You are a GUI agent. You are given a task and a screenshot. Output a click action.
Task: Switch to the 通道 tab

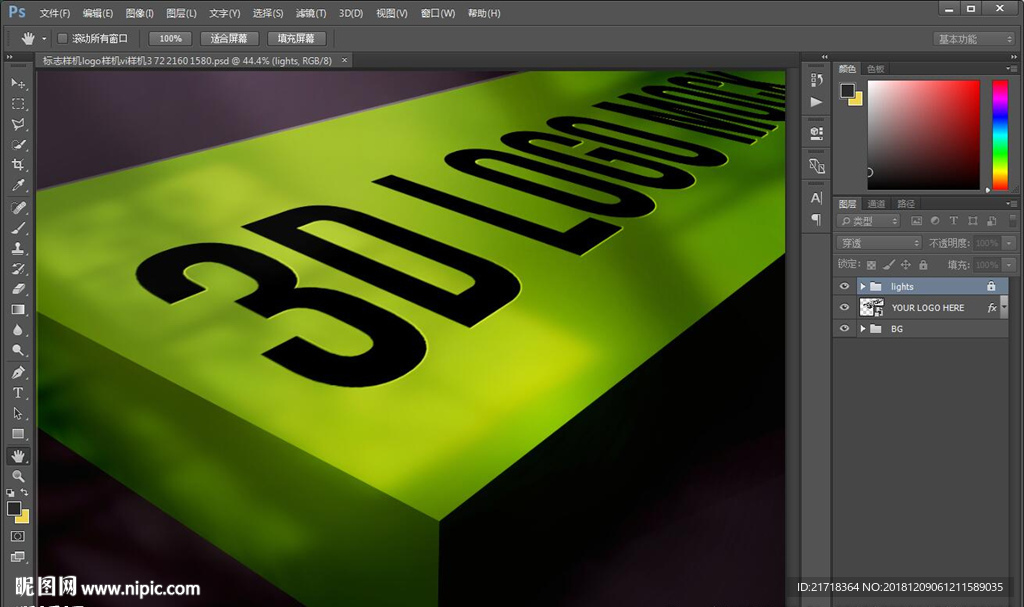tap(876, 204)
